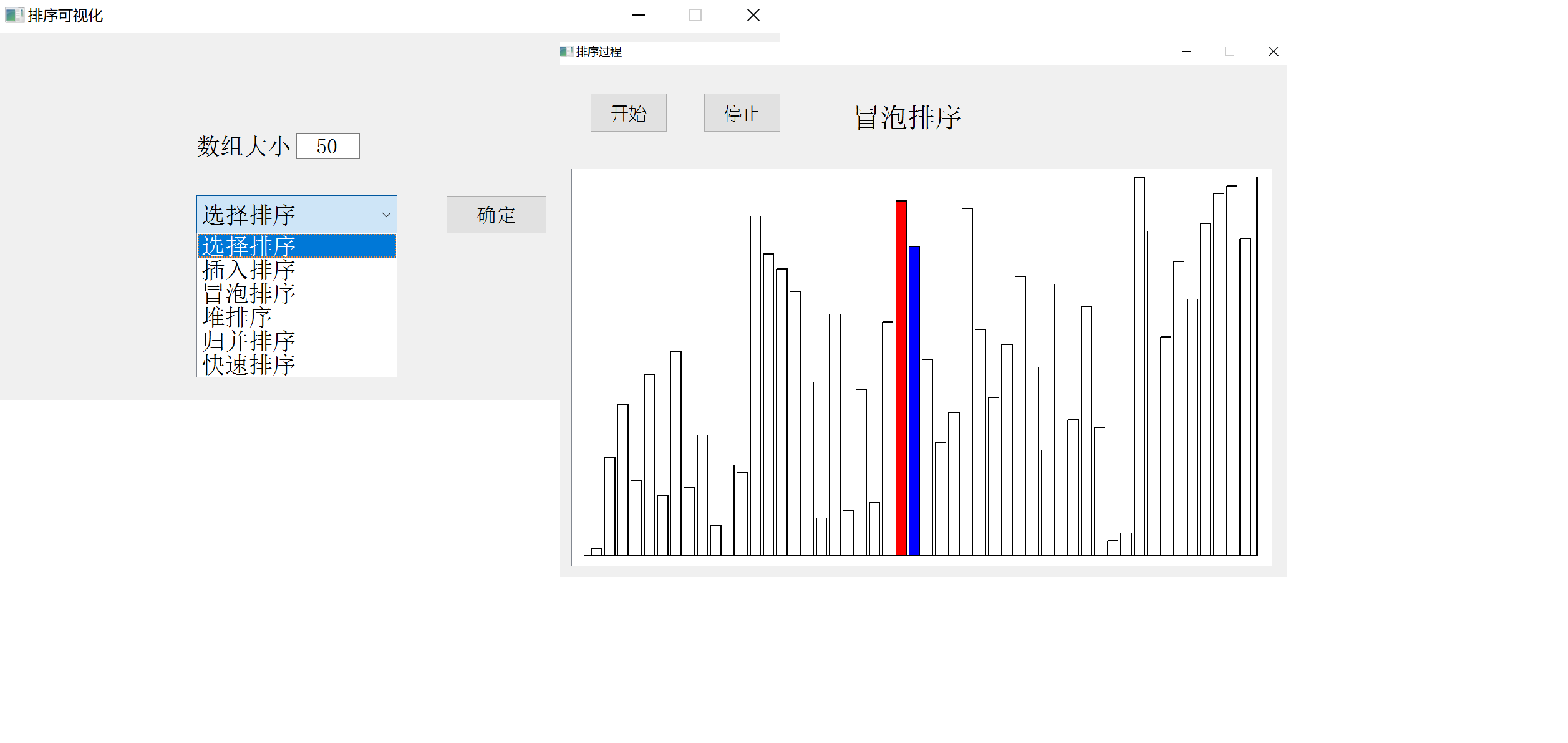Image resolution: width=1568 pixels, height=743 pixels.
Task: Click the disabled maximize button of 排序可视化
Action: [x=695, y=15]
